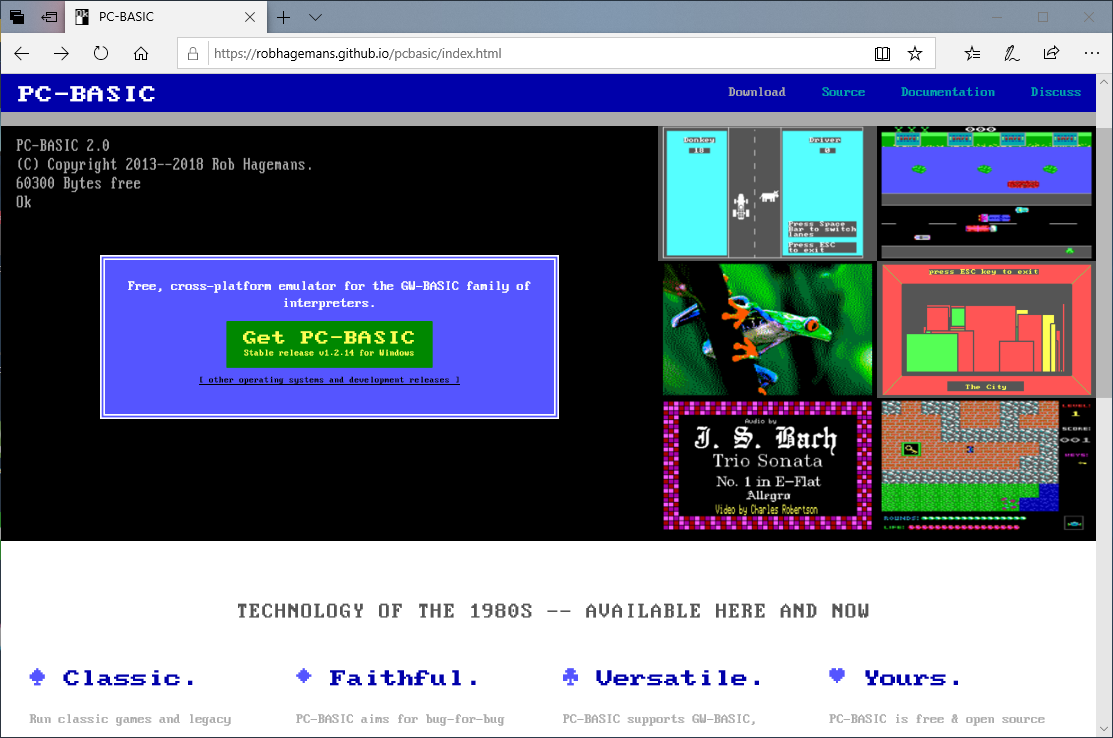
Task: Open the Source navigation link
Action: pos(843,92)
